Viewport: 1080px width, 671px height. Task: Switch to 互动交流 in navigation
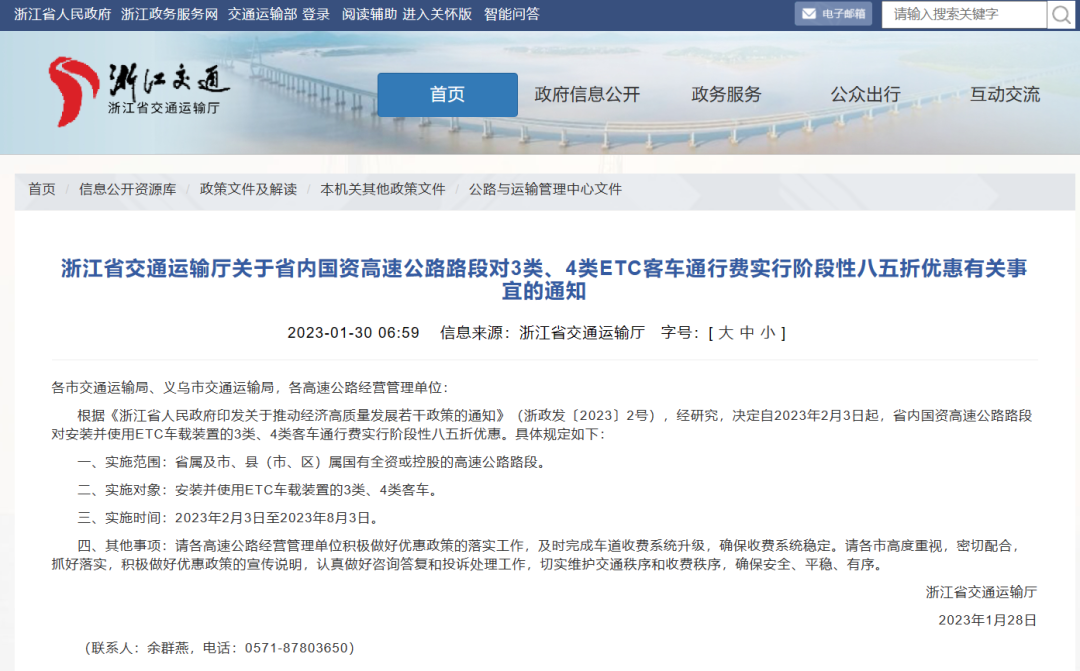pyautogui.click(x=1004, y=95)
